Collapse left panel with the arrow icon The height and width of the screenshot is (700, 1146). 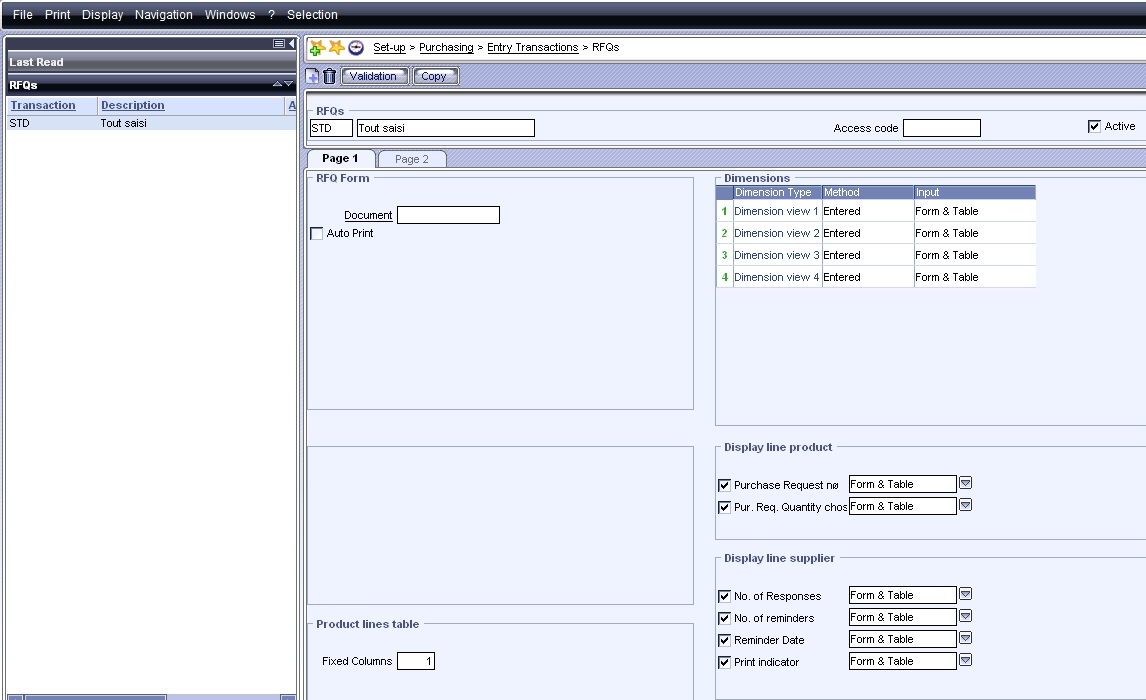pyautogui.click(x=292, y=44)
